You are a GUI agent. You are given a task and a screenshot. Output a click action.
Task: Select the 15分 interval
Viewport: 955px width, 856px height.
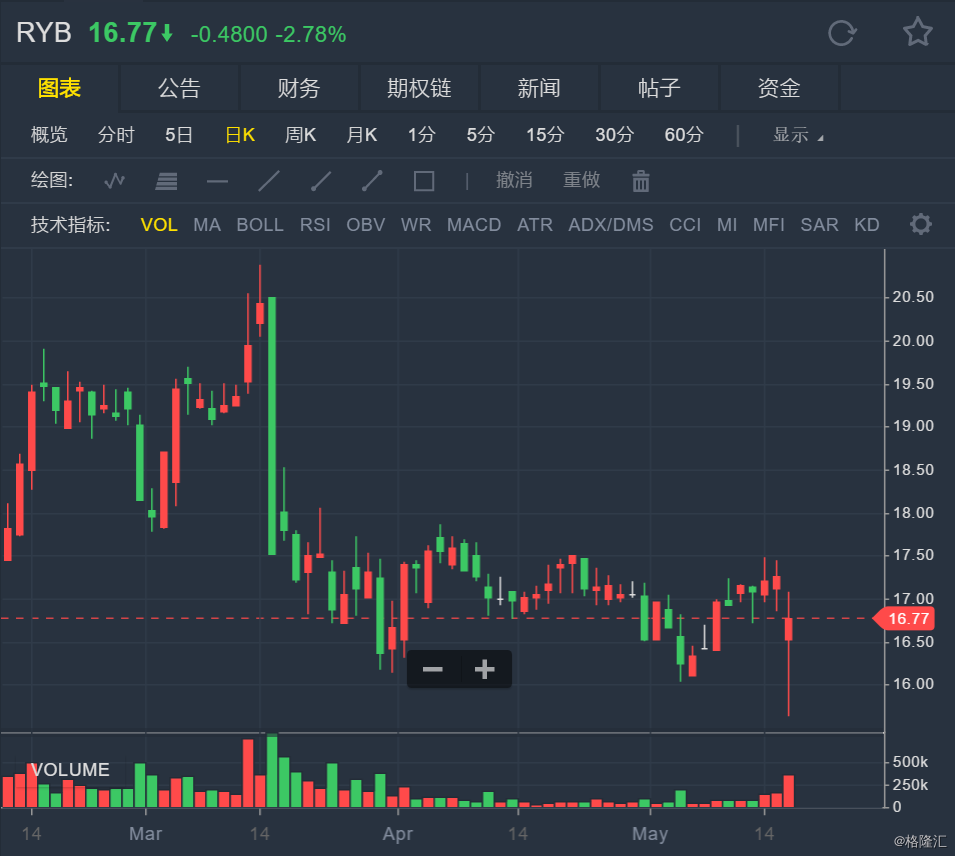(545, 135)
